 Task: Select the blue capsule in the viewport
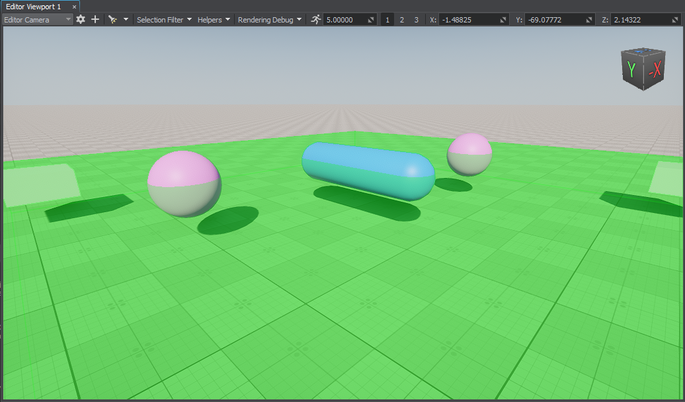coord(368,168)
